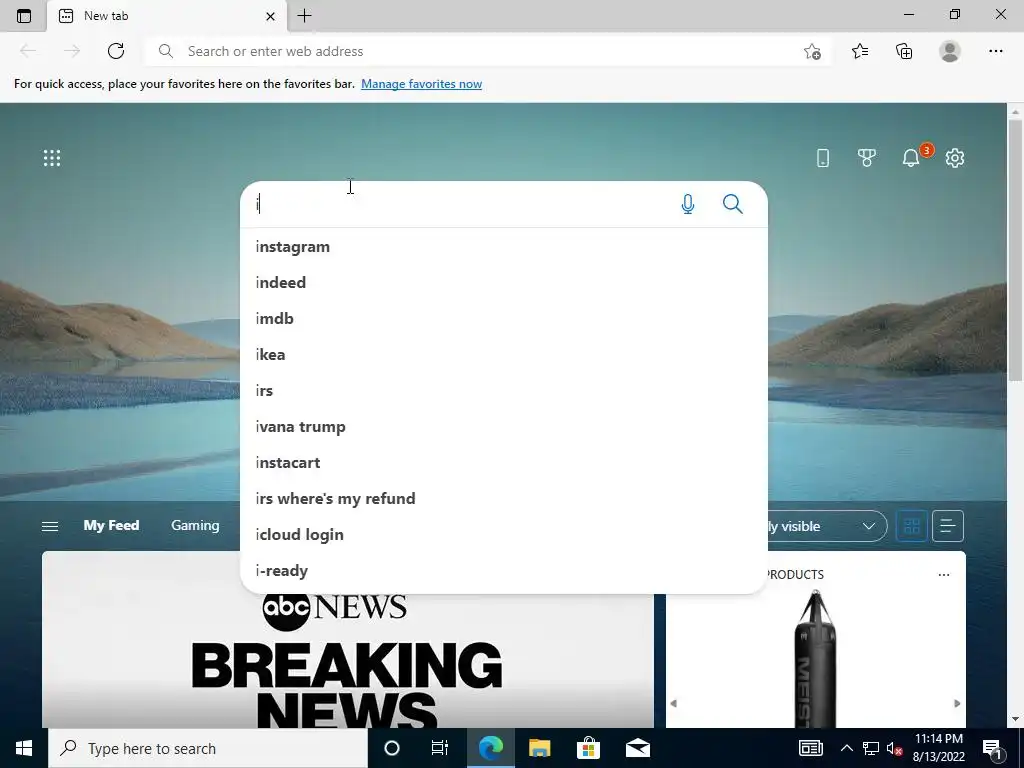The width and height of the screenshot is (1024, 768).
Task: Open the muted volume tray icon
Action: [x=894, y=748]
